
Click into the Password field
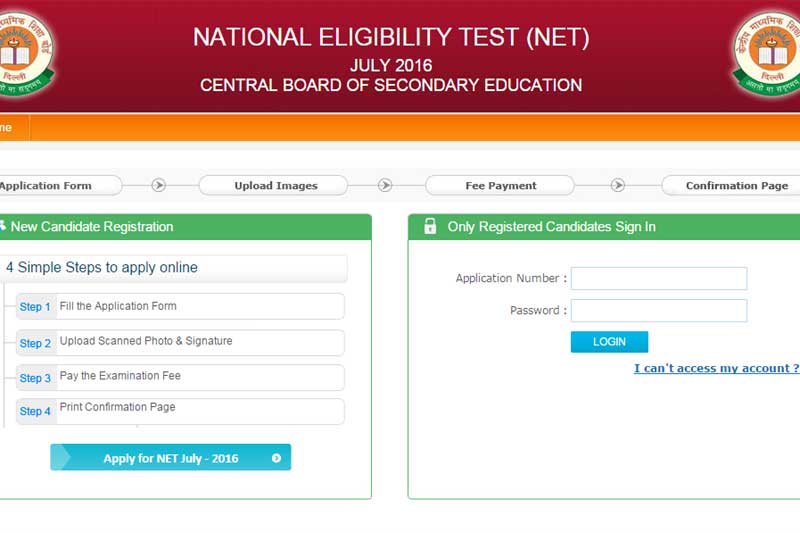point(658,310)
